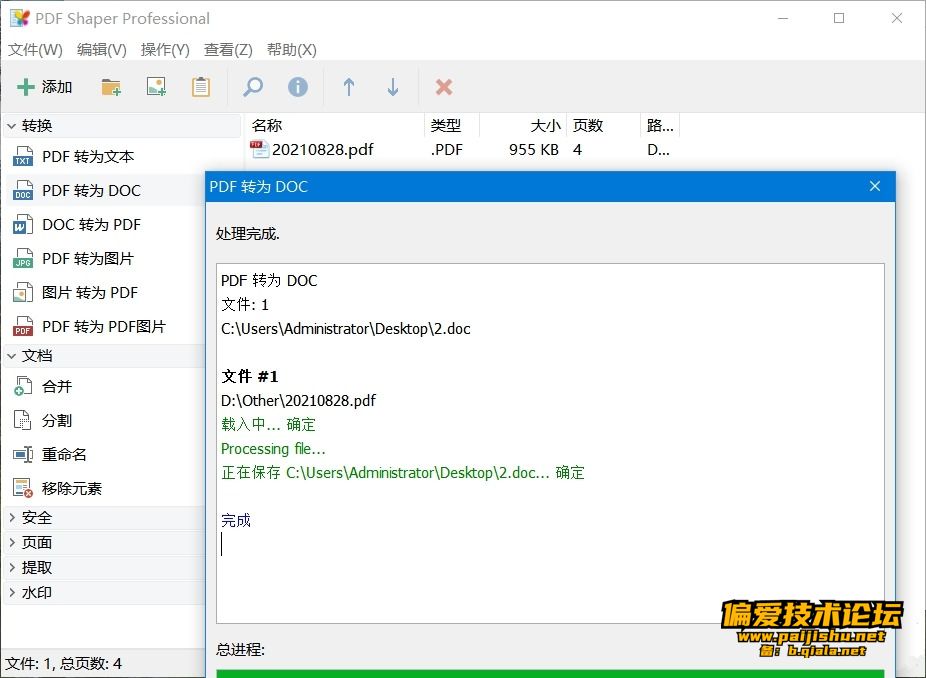Click the 955 KB size cell
The image size is (926, 678).
coord(534,149)
